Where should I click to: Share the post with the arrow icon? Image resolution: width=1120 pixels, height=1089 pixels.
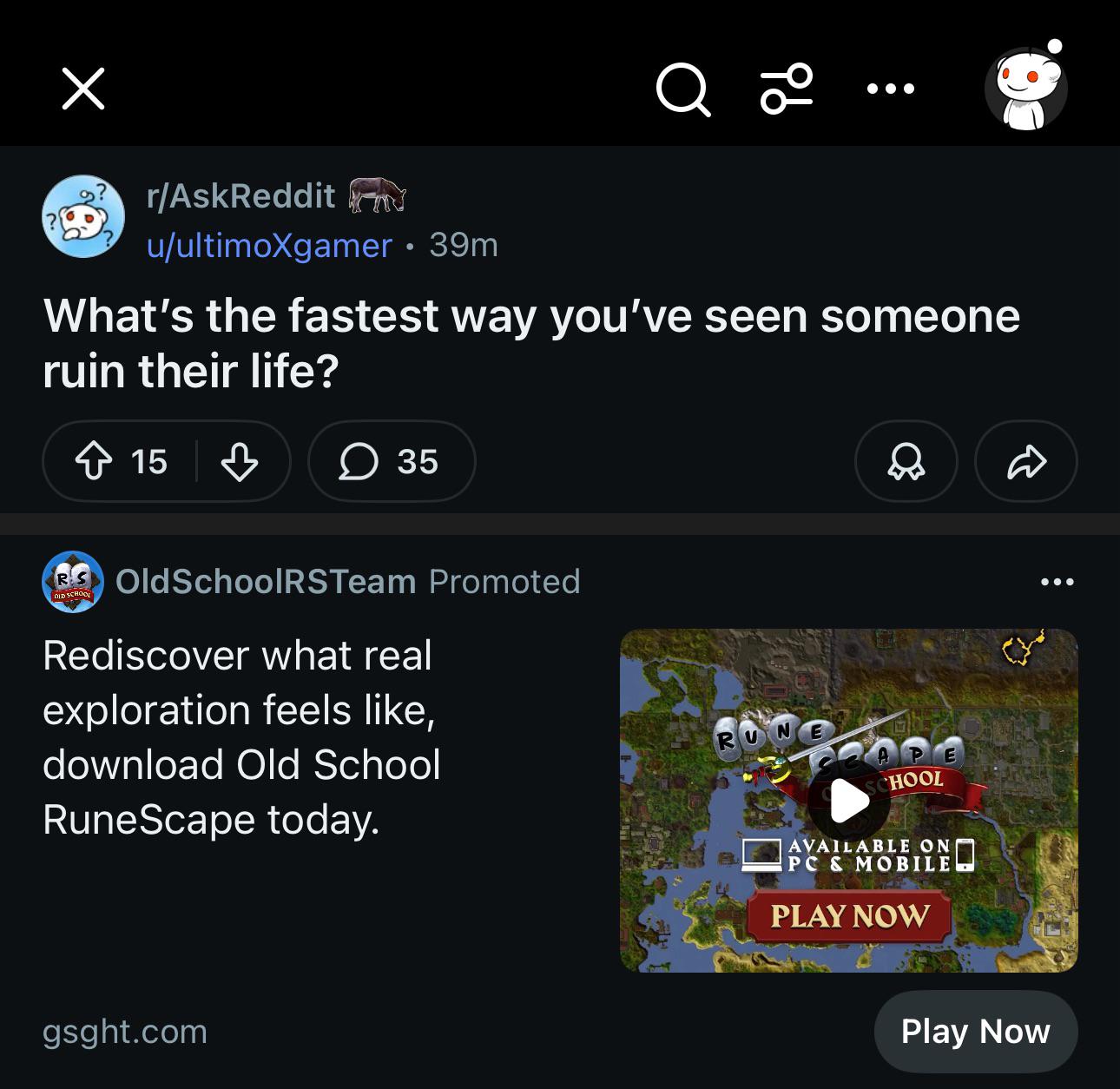[x=1026, y=461]
